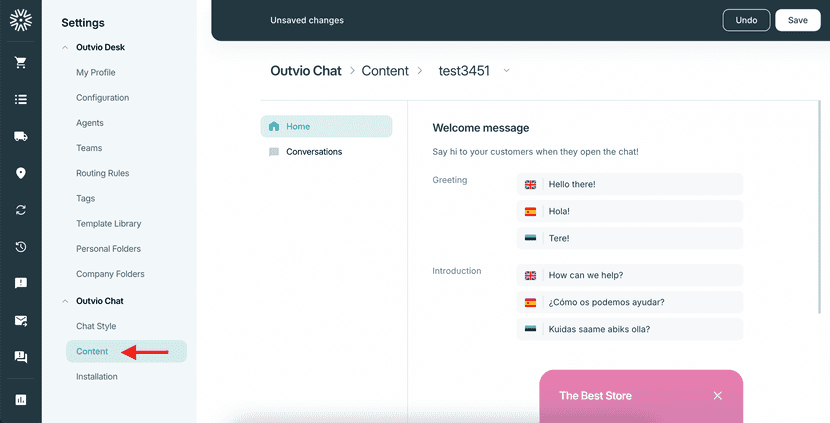This screenshot has width=830, height=423.
Task: Collapse the Outvio Chat section
Action: tap(65, 301)
